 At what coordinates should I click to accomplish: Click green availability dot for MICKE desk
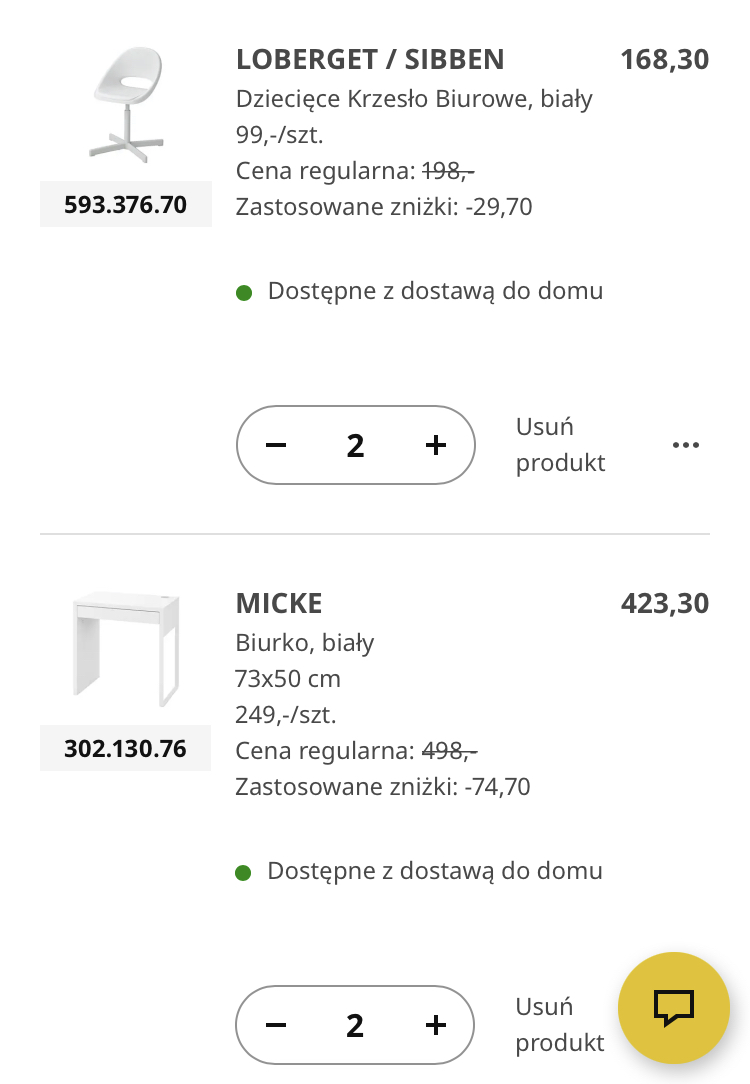click(x=243, y=872)
